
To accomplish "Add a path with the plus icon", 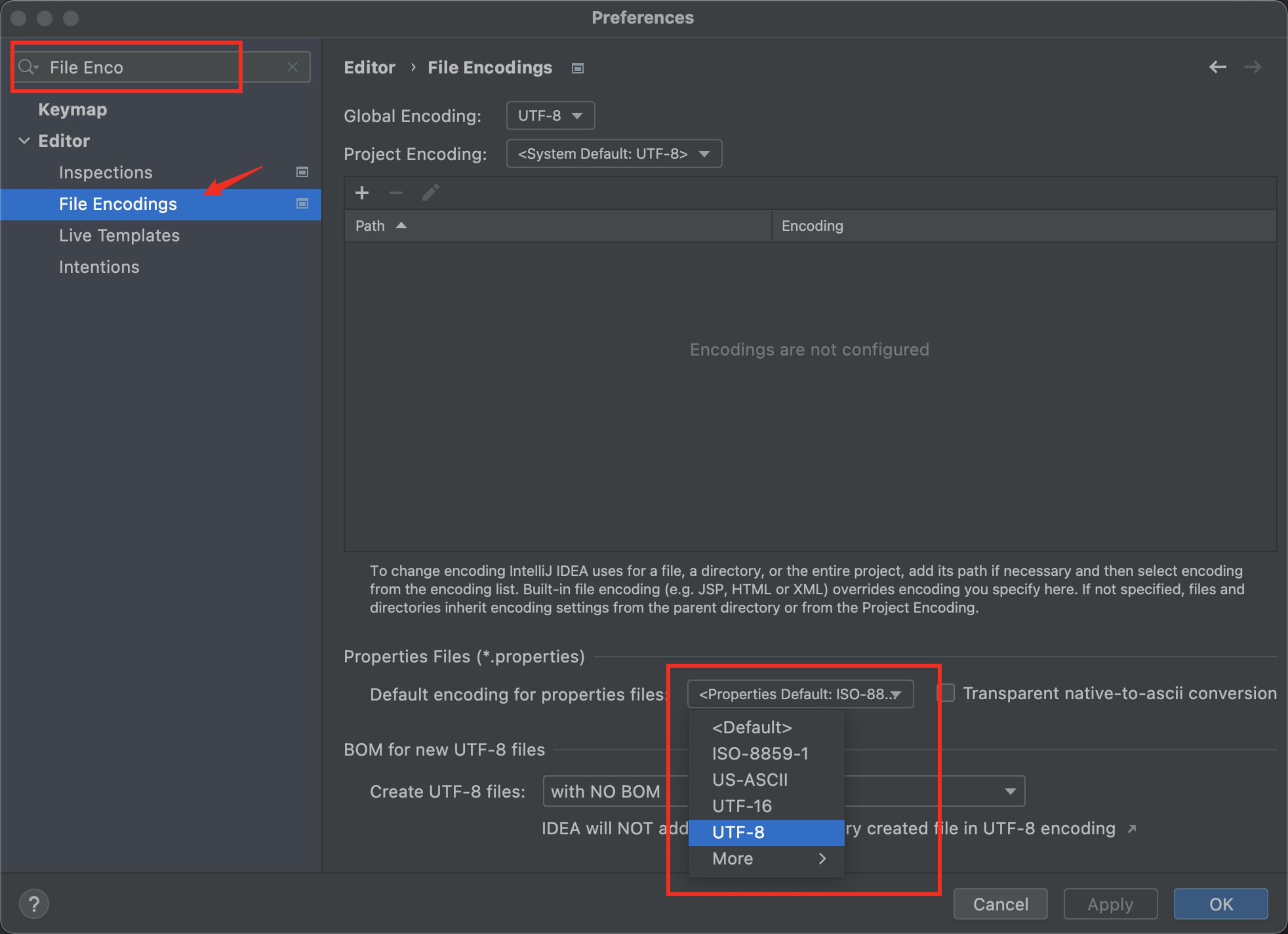I will click(362, 193).
